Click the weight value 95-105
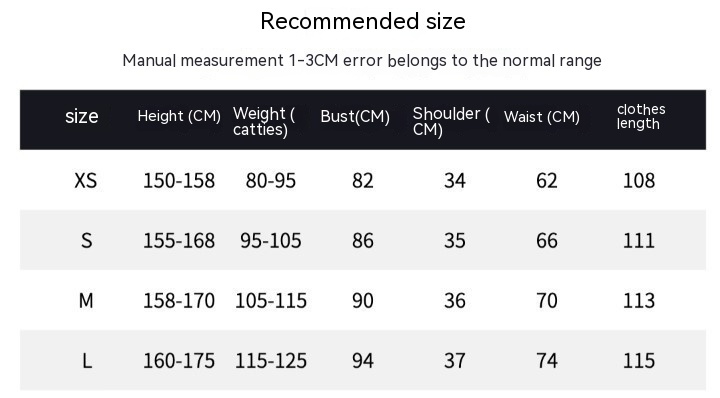 (271, 241)
